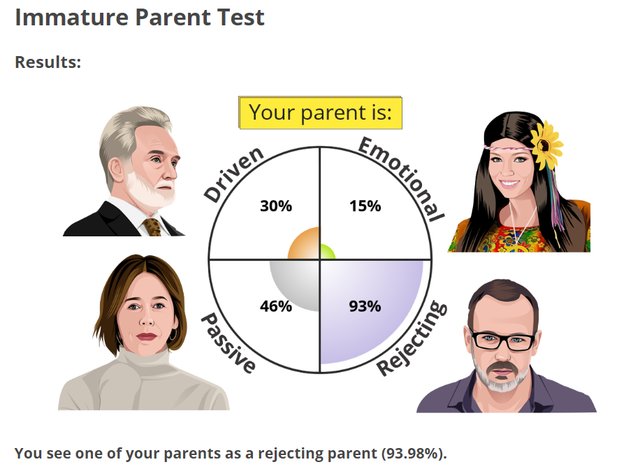
Task: Select the 46% value in Passive quadrant
Action: pos(275,305)
